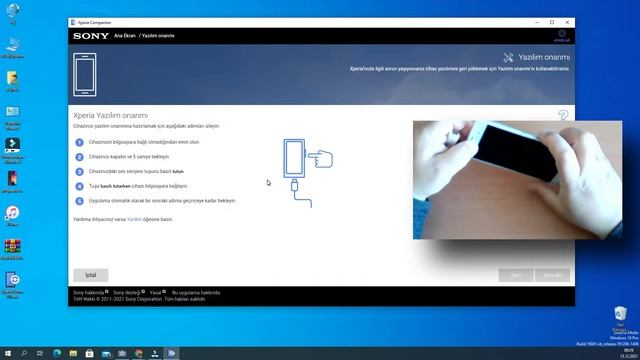Screen dimensions: 640x360
Task: Click the taskbar clock and date
Action: pos(629,353)
